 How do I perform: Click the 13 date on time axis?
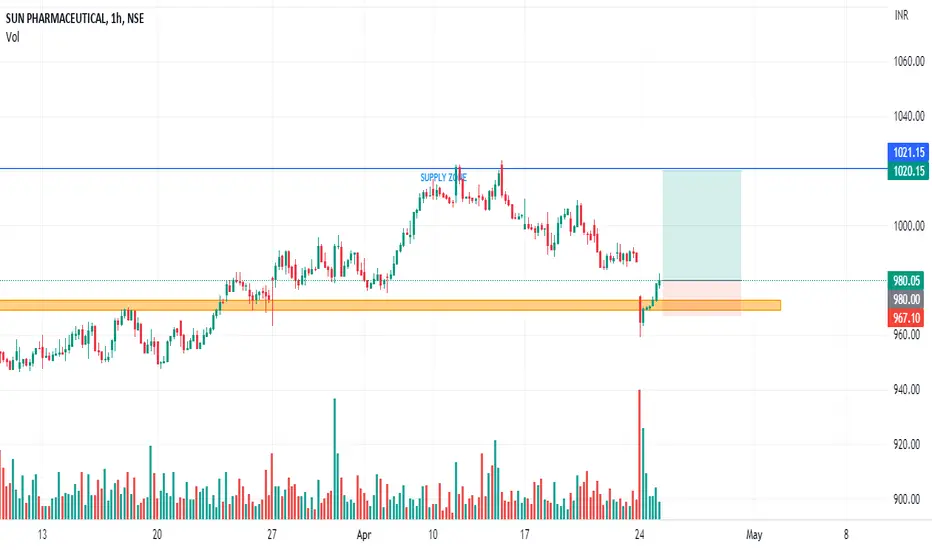(x=42, y=533)
